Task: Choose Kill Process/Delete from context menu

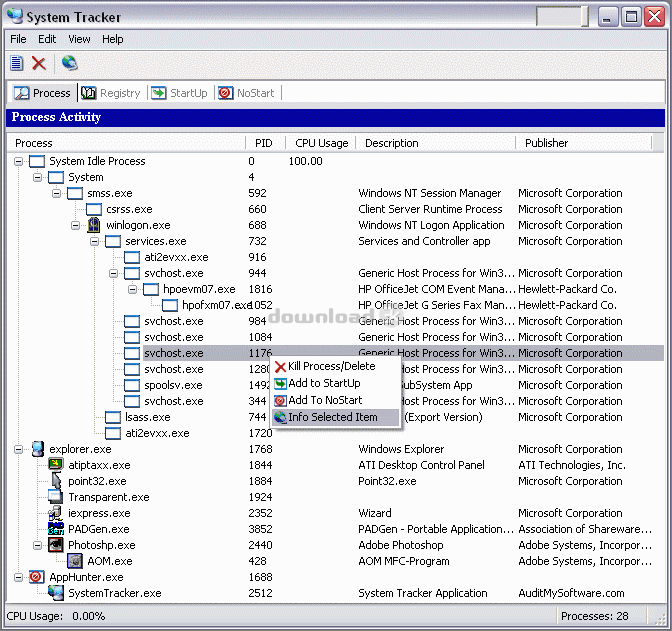Action: coord(335,366)
